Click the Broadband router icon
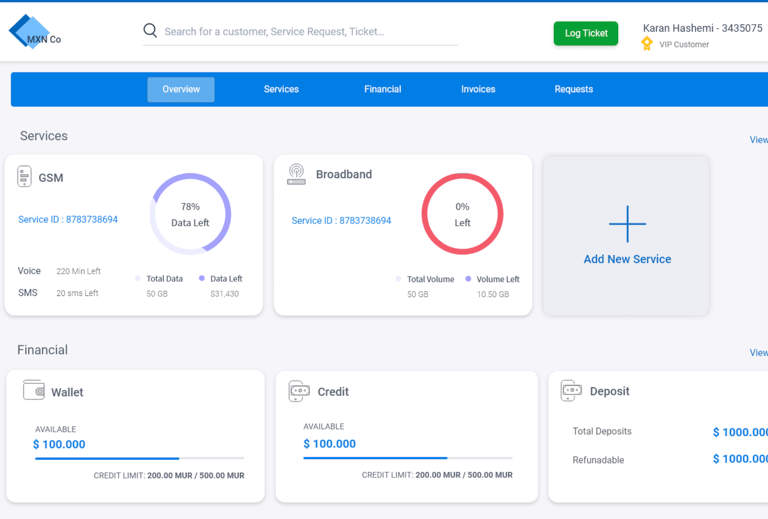Image resolution: width=768 pixels, height=519 pixels. pos(296,174)
